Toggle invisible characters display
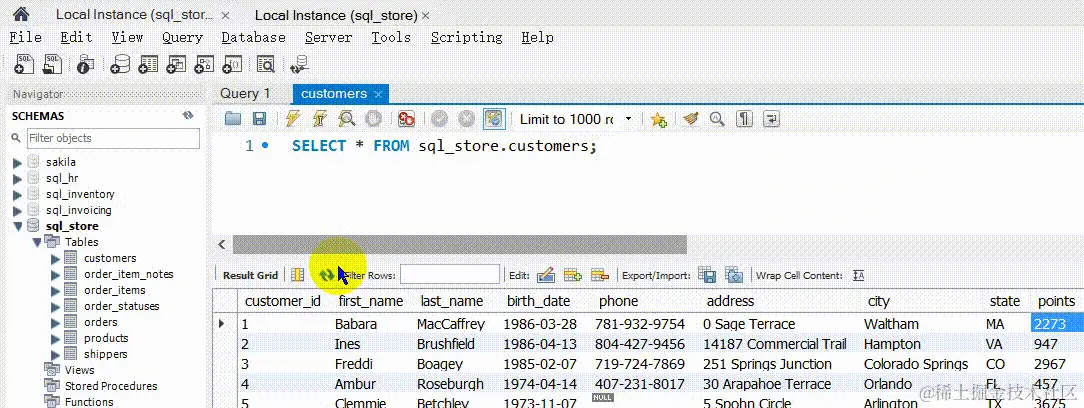This screenshot has height=408, width=1084. click(x=744, y=119)
